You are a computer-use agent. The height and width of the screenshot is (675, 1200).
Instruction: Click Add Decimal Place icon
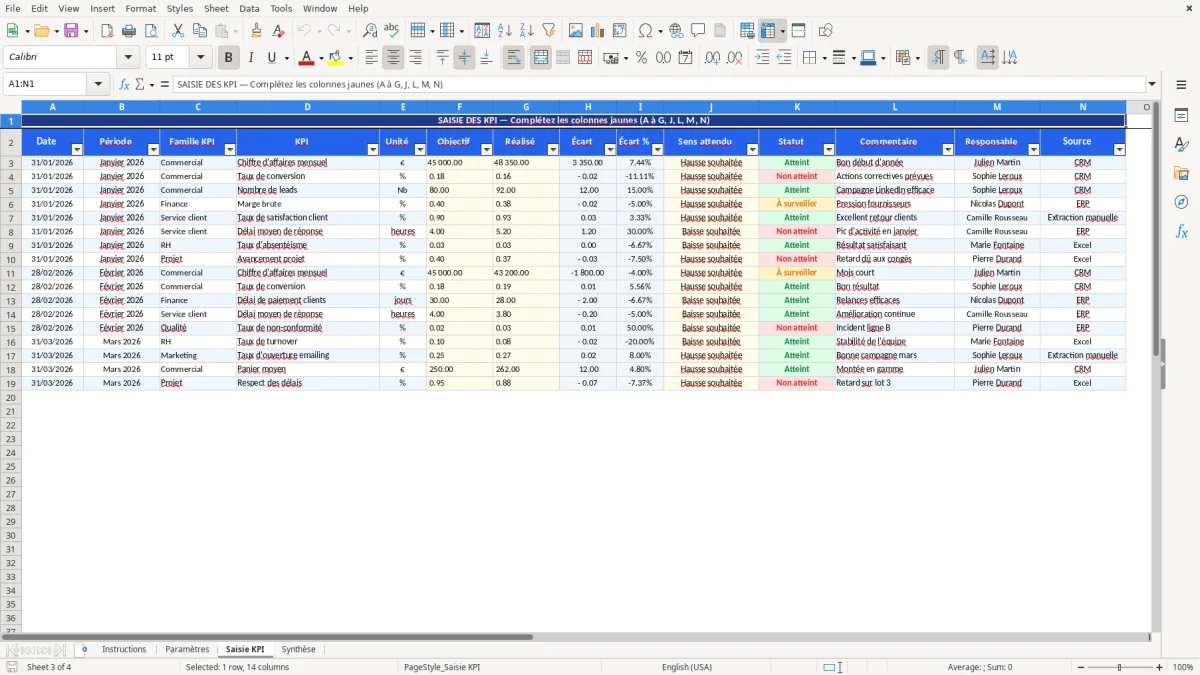click(x=712, y=58)
